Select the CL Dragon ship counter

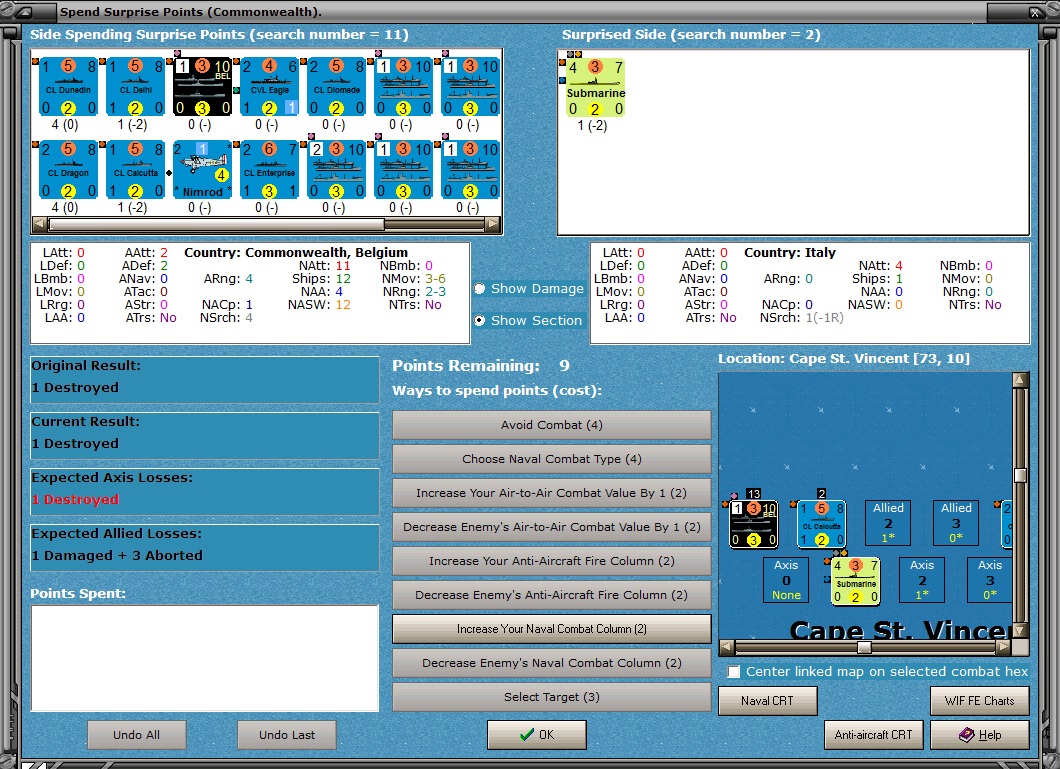pyautogui.click(x=68, y=170)
